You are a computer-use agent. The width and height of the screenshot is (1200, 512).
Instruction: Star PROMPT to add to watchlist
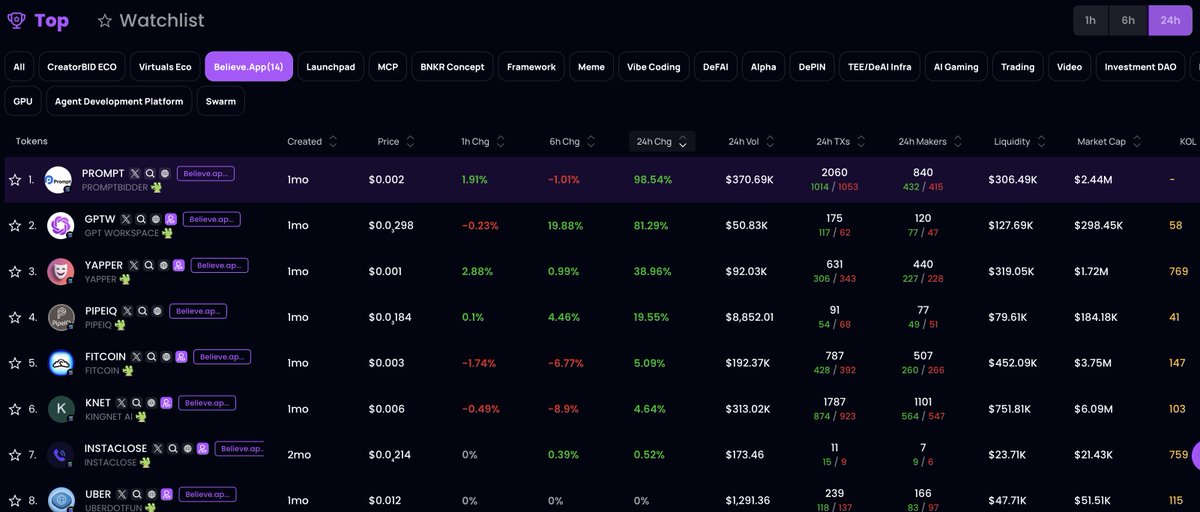tap(15, 180)
